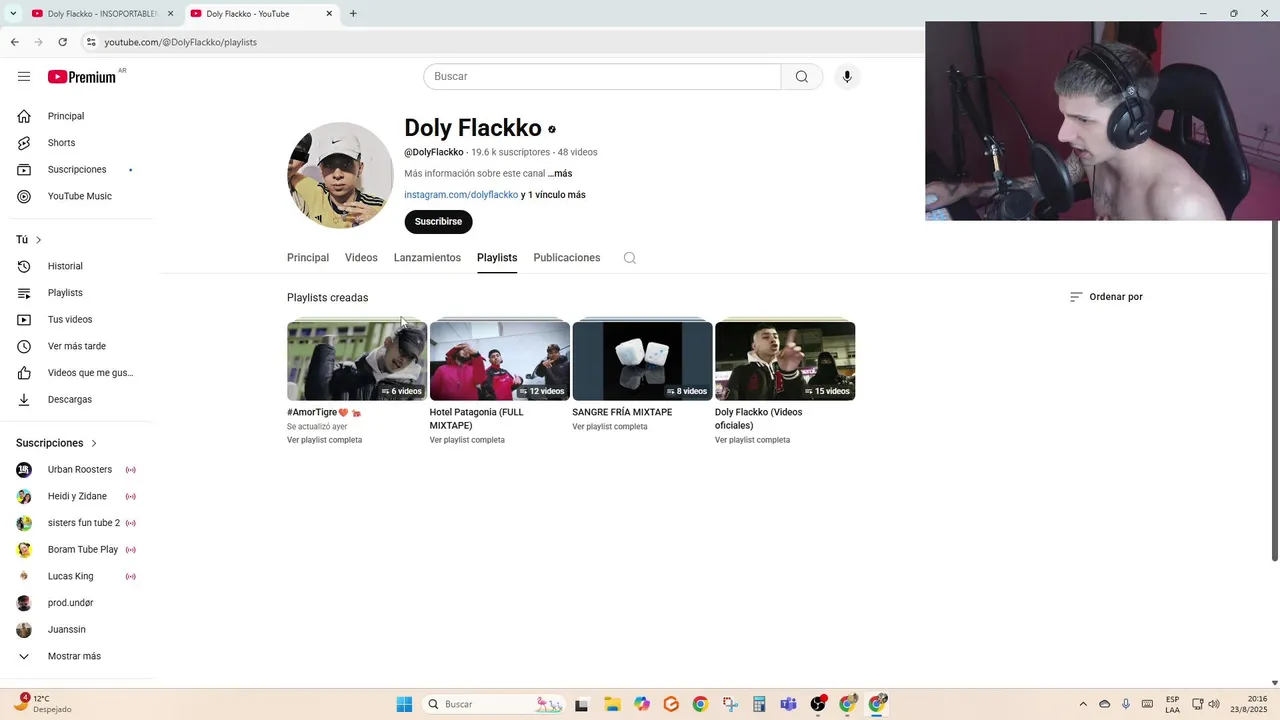Screen dimensions: 1280x720
Task: Open the #AmorTigre playlist thumbnail
Action: click(x=357, y=360)
